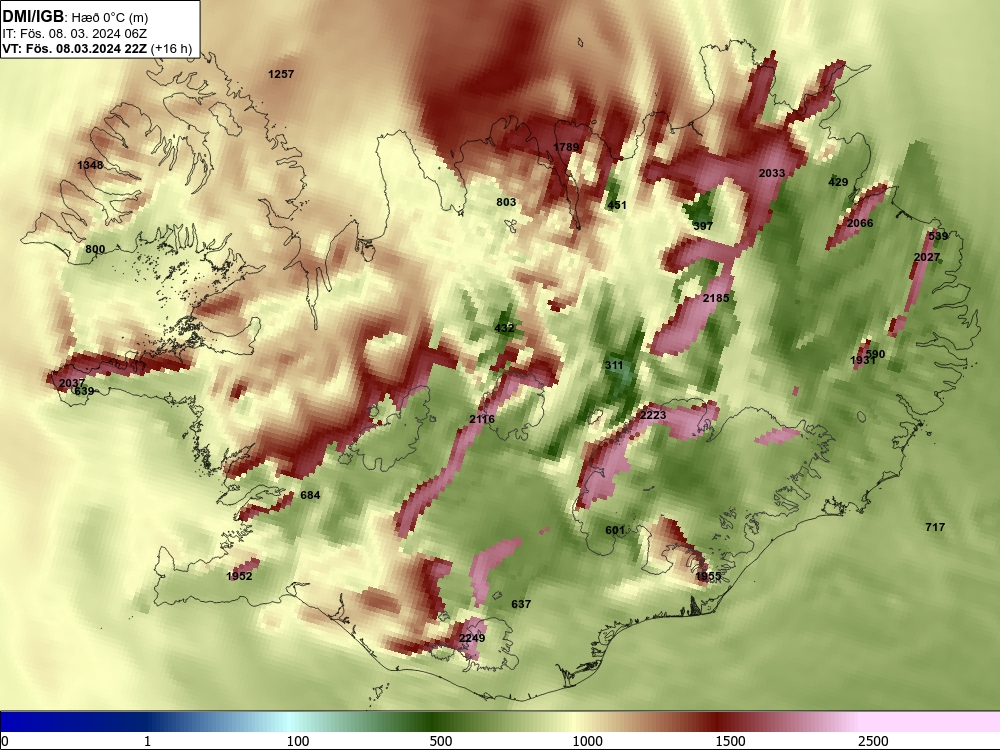
Task: Click the map value label '311'
Action: 614,365
